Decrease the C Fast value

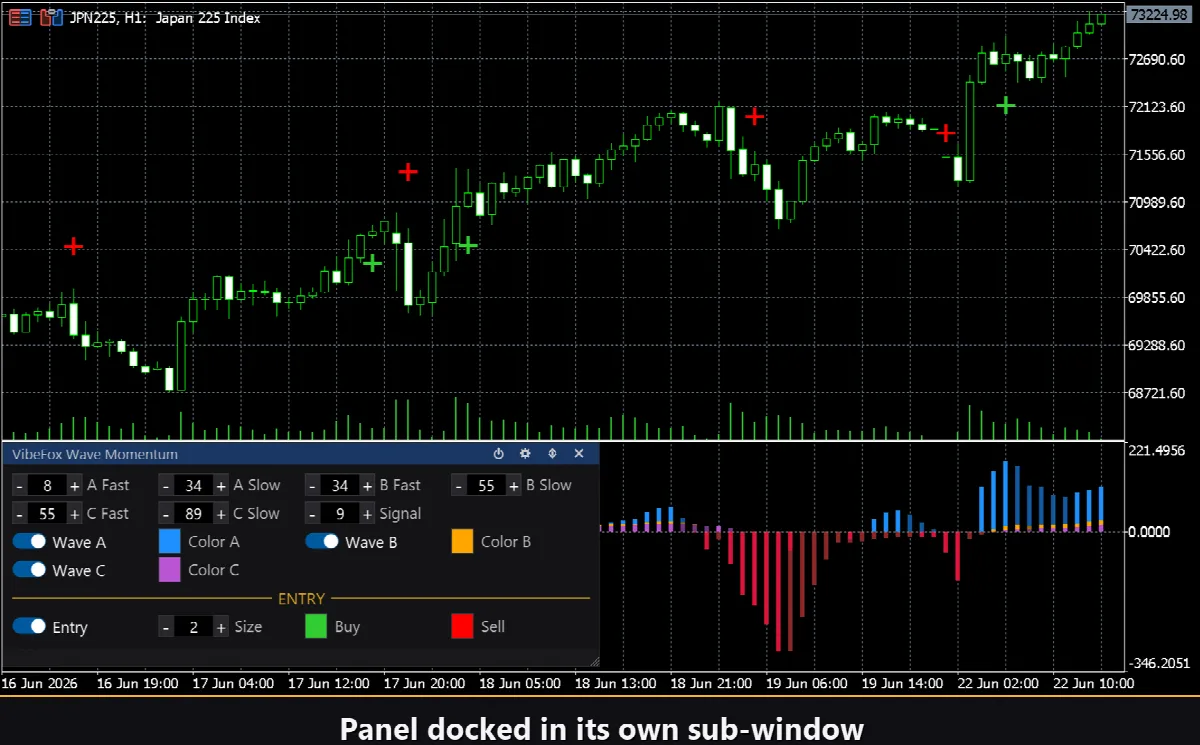point(20,513)
